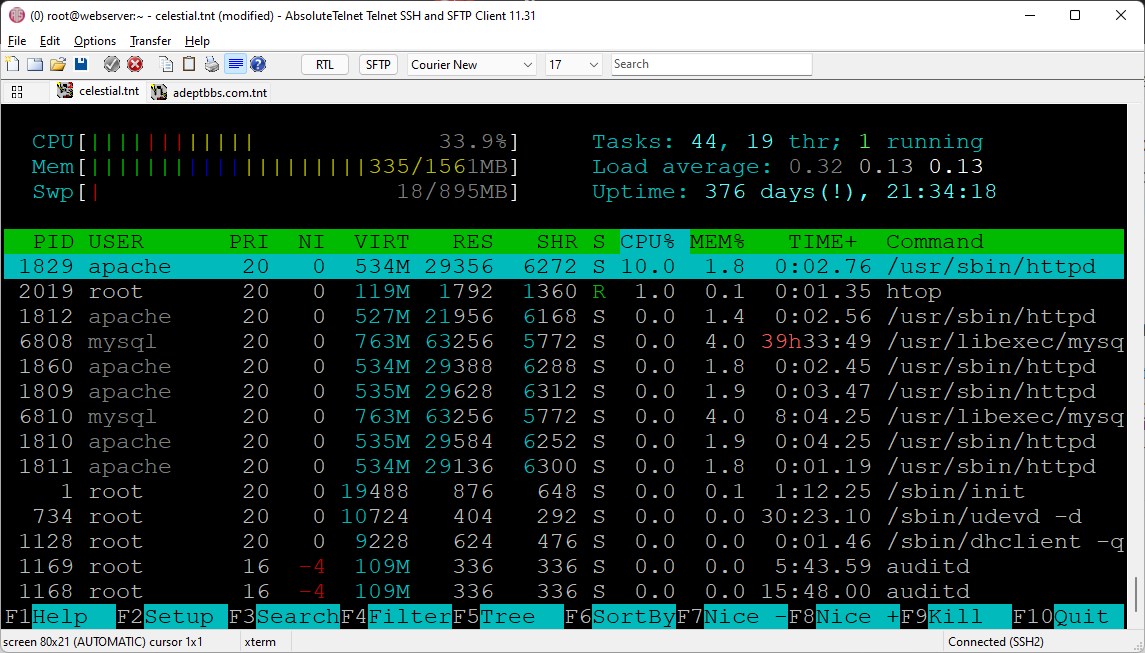
Task: Click the TIME+ column header
Action: [822, 242]
